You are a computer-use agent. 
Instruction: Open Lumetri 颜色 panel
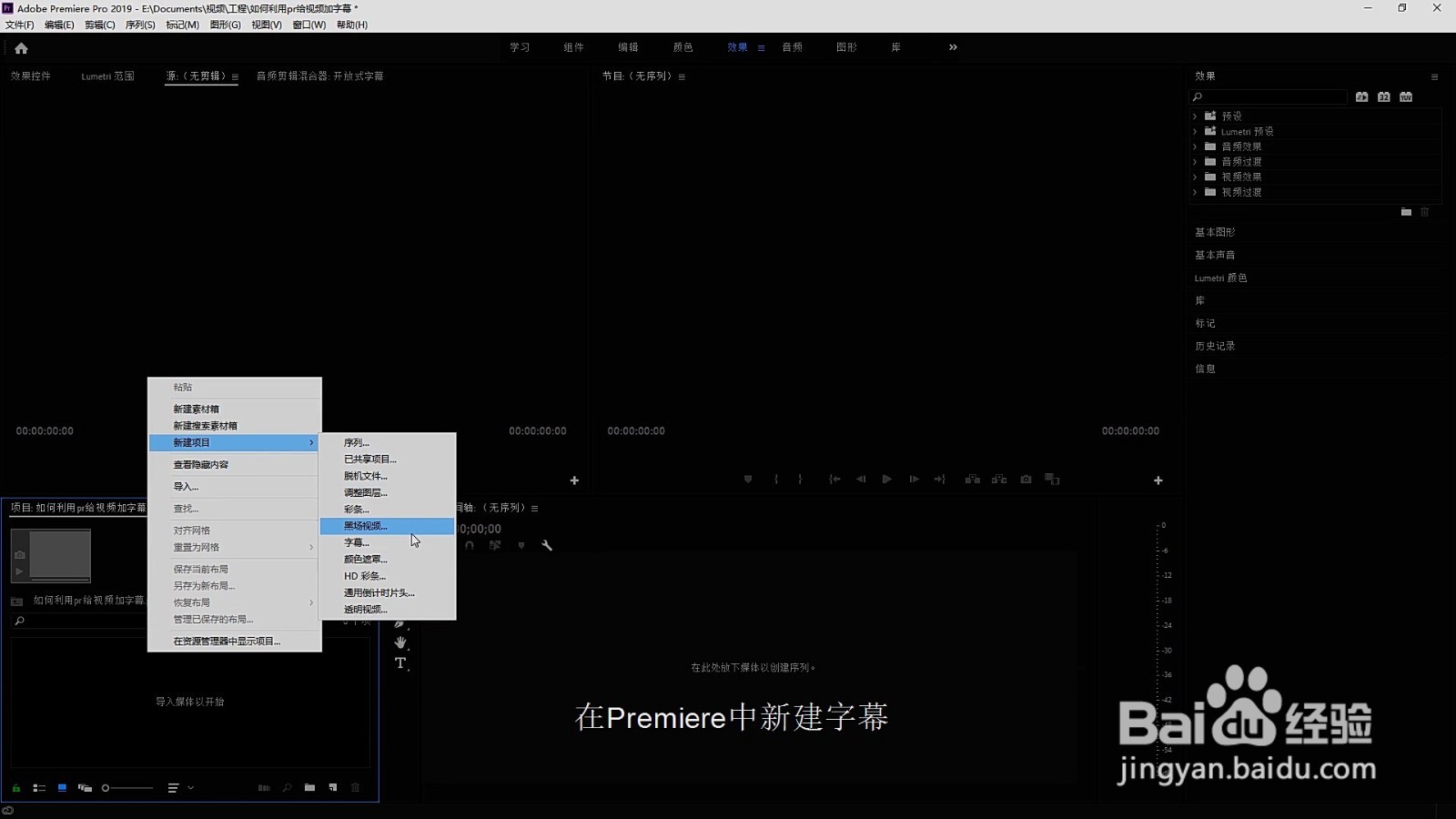coord(1220,278)
